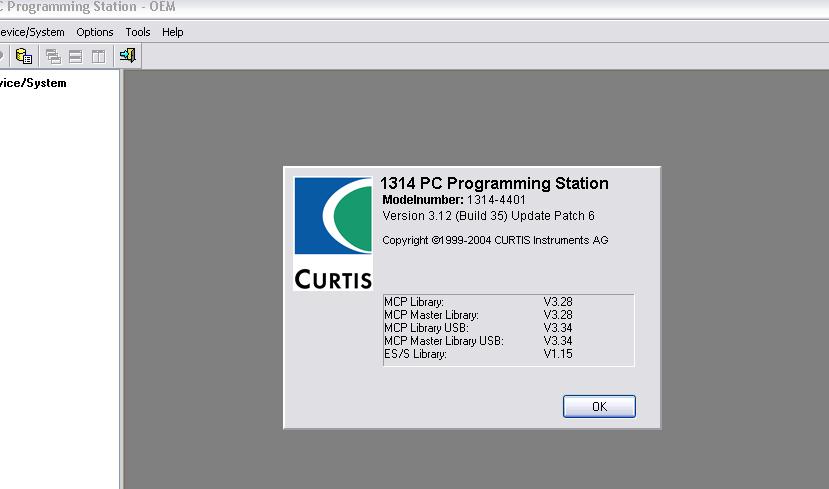The width and height of the screenshot is (829, 489).
Task: Click the Curtis Instruments copyright line
Action: coord(495,240)
